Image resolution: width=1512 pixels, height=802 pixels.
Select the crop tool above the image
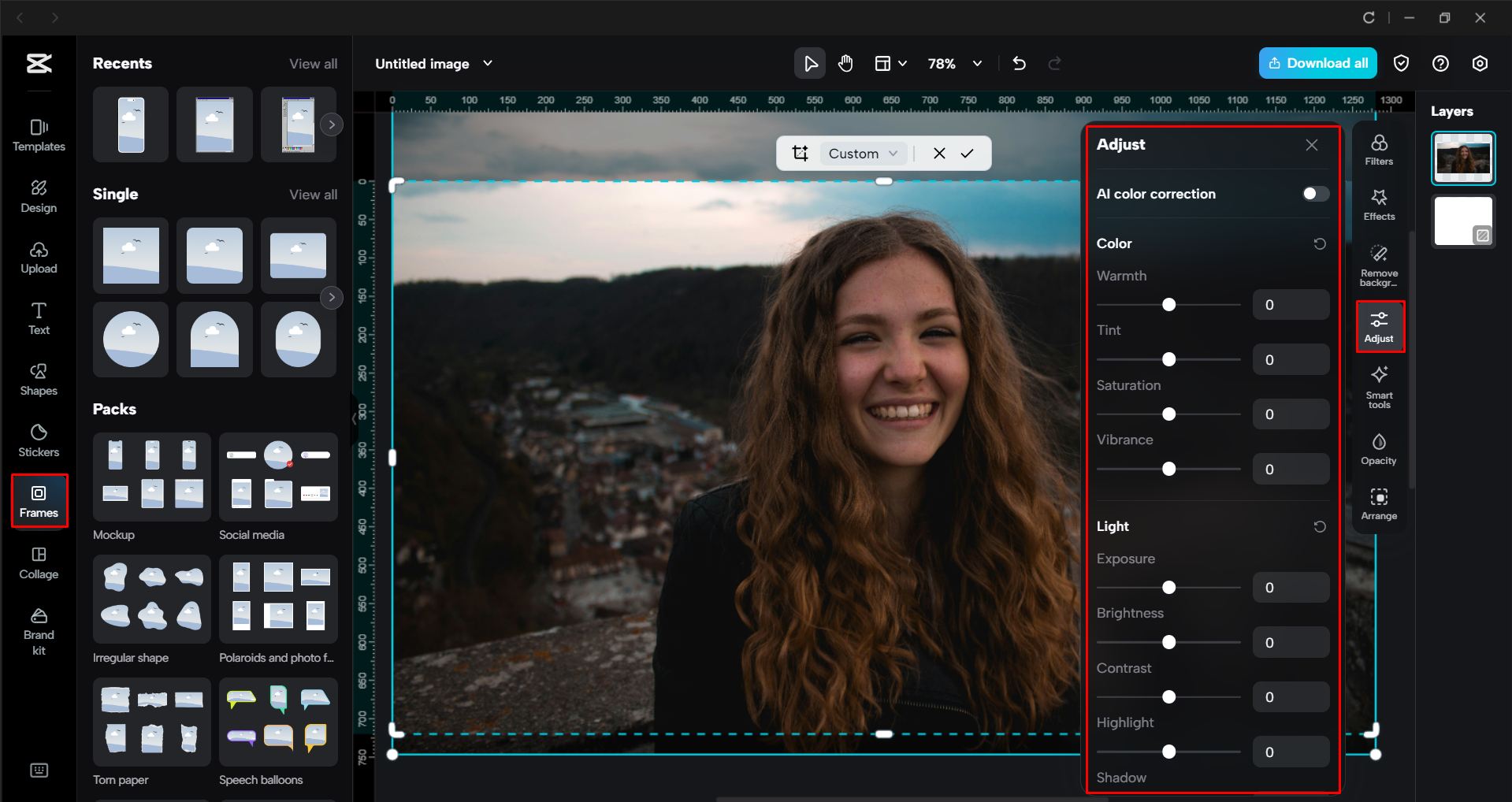click(x=800, y=153)
